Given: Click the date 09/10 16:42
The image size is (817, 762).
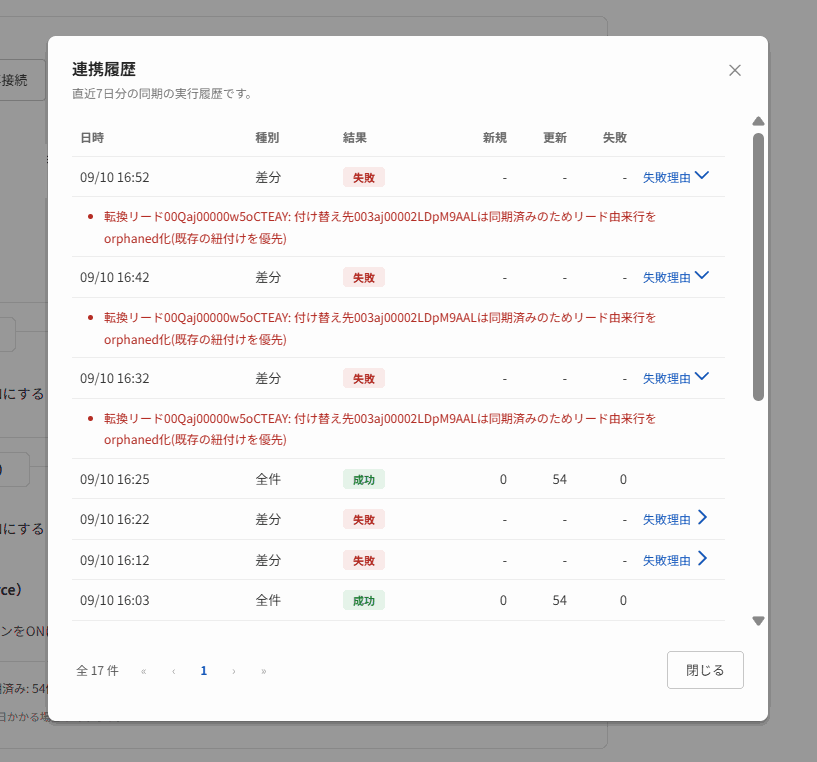Looking at the screenshot, I should 115,277.
